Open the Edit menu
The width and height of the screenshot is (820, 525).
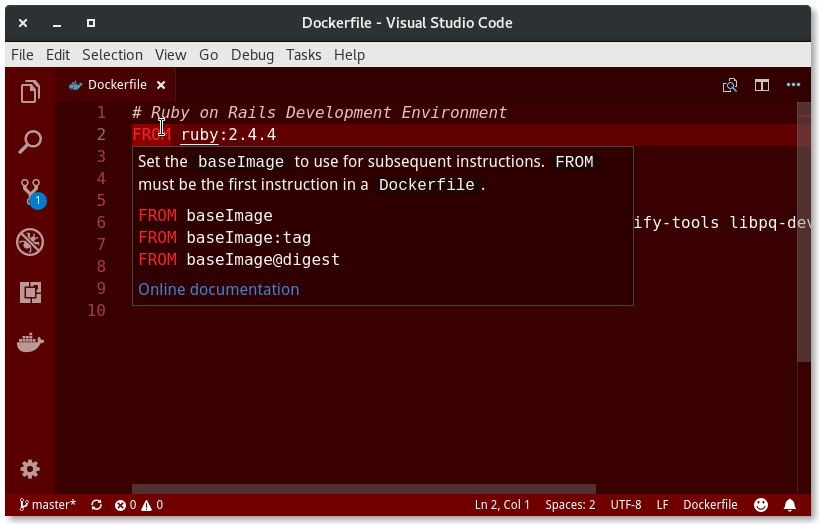58,55
